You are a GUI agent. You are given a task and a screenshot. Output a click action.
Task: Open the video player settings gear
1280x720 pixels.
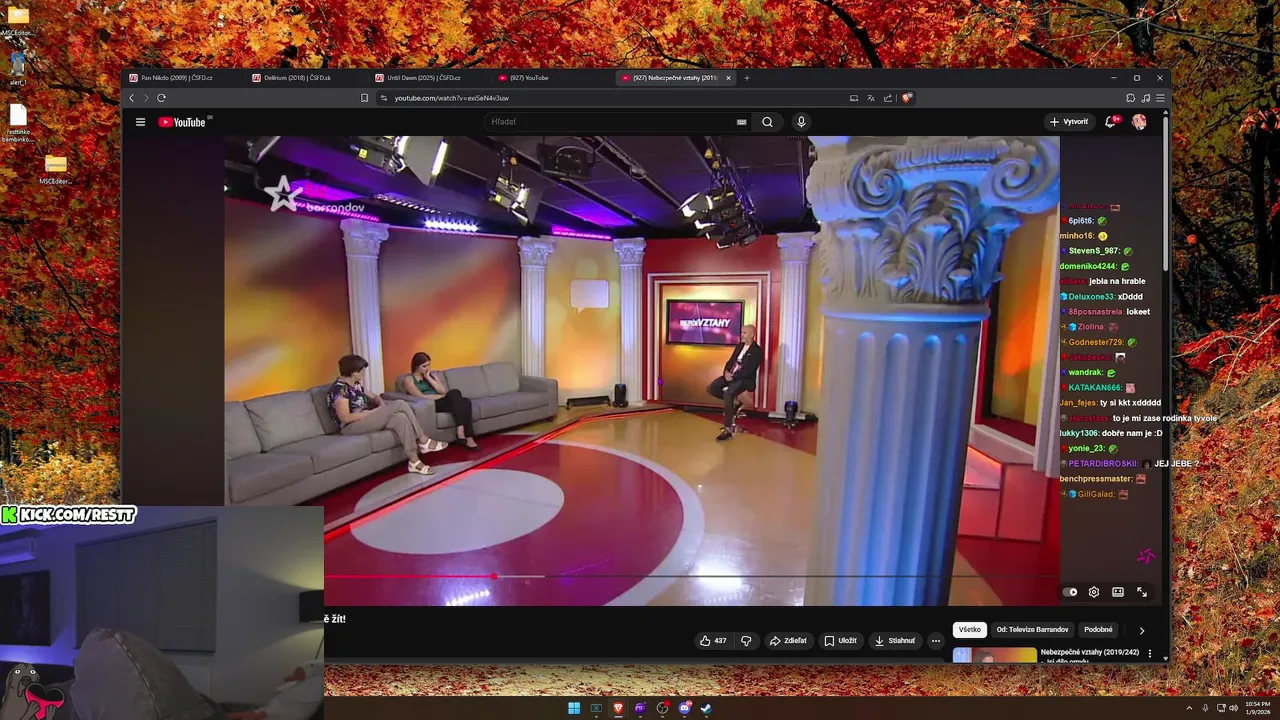pyautogui.click(x=1094, y=592)
